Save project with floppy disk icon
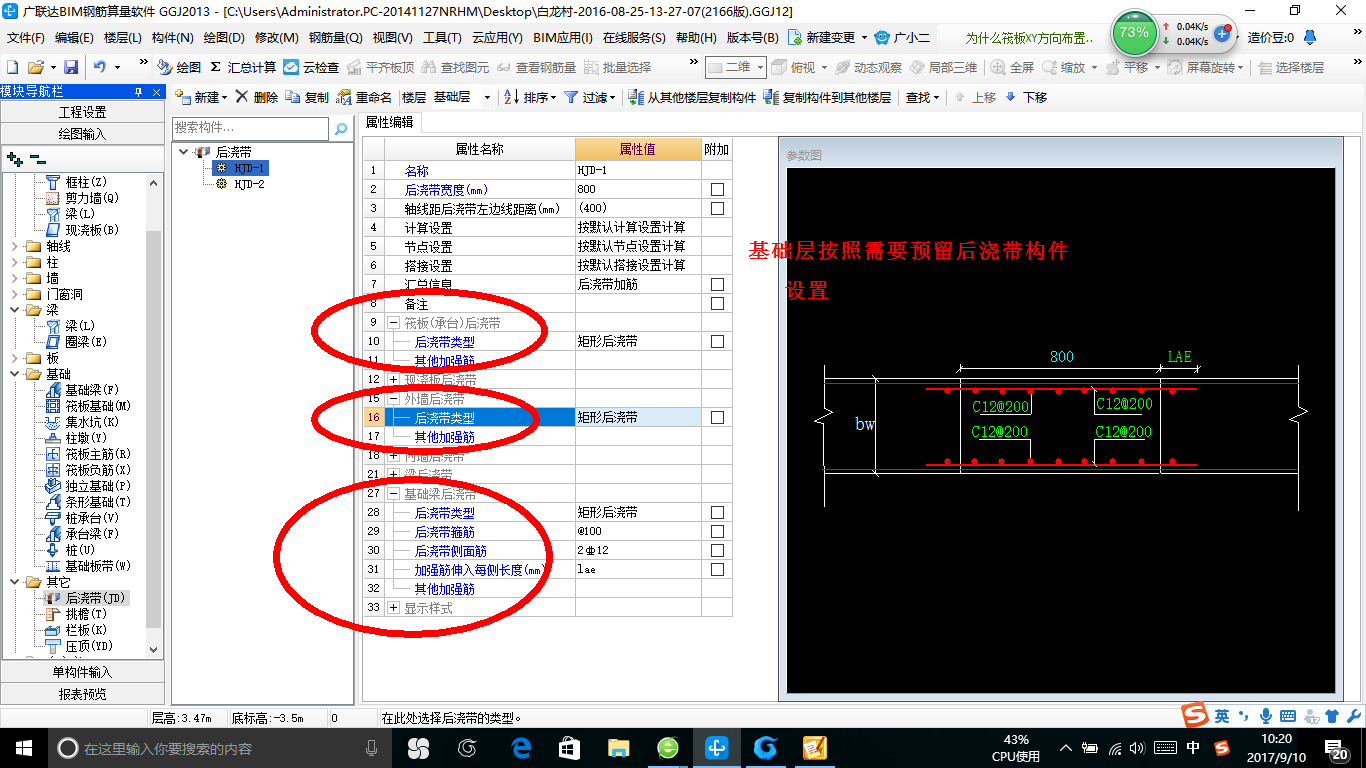 point(71,67)
